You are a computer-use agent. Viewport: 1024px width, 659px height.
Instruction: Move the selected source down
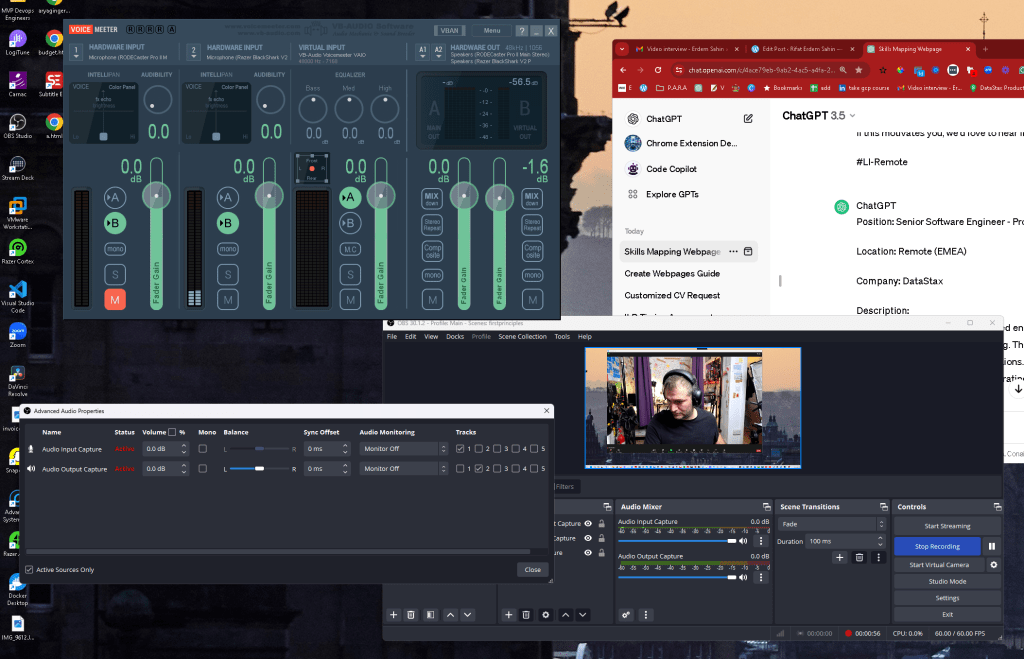tap(583, 615)
